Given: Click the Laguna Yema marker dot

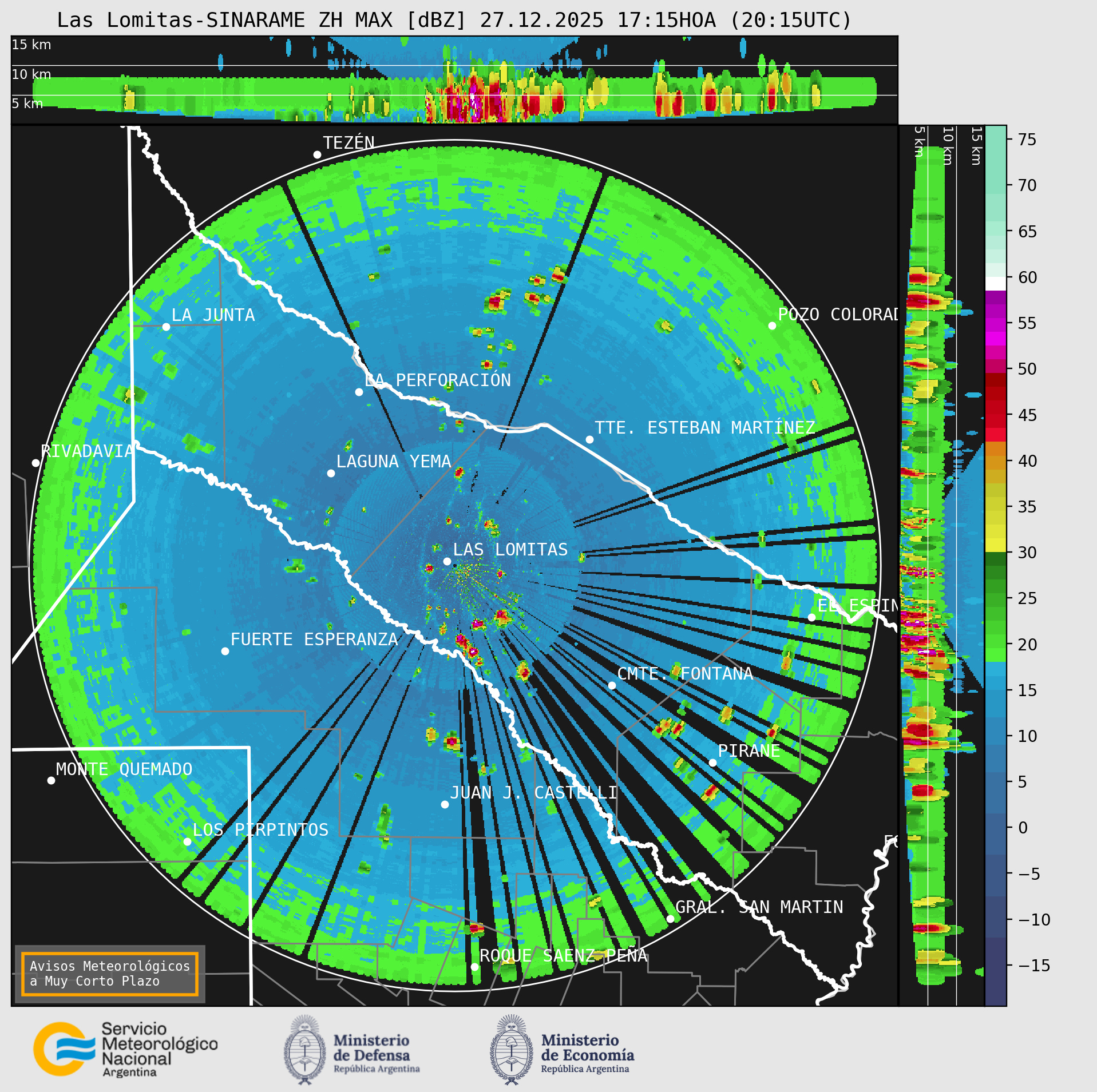Looking at the screenshot, I should (331, 473).
